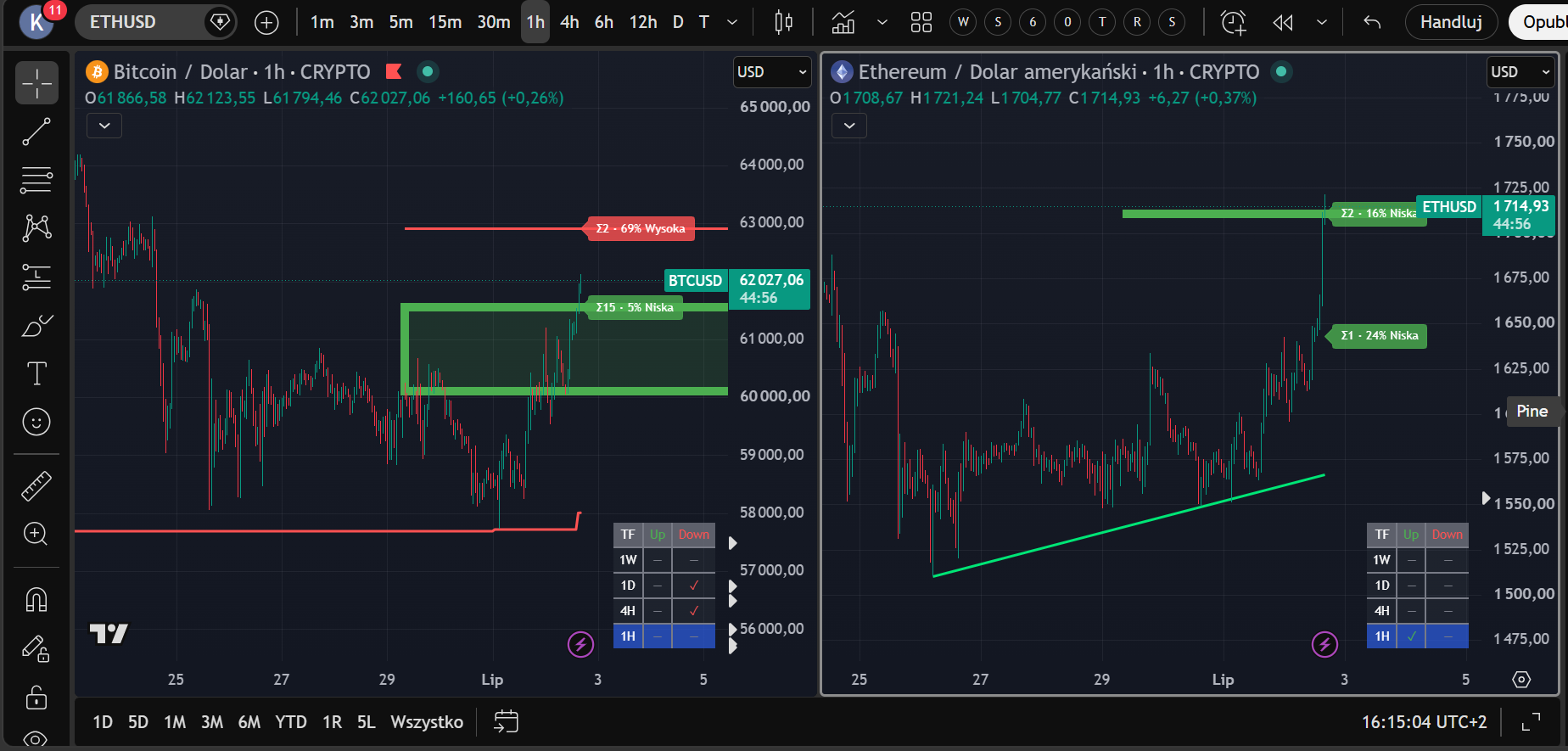The height and width of the screenshot is (751, 1568).
Task: Set range to 1D
Action: click(x=103, y=722)
